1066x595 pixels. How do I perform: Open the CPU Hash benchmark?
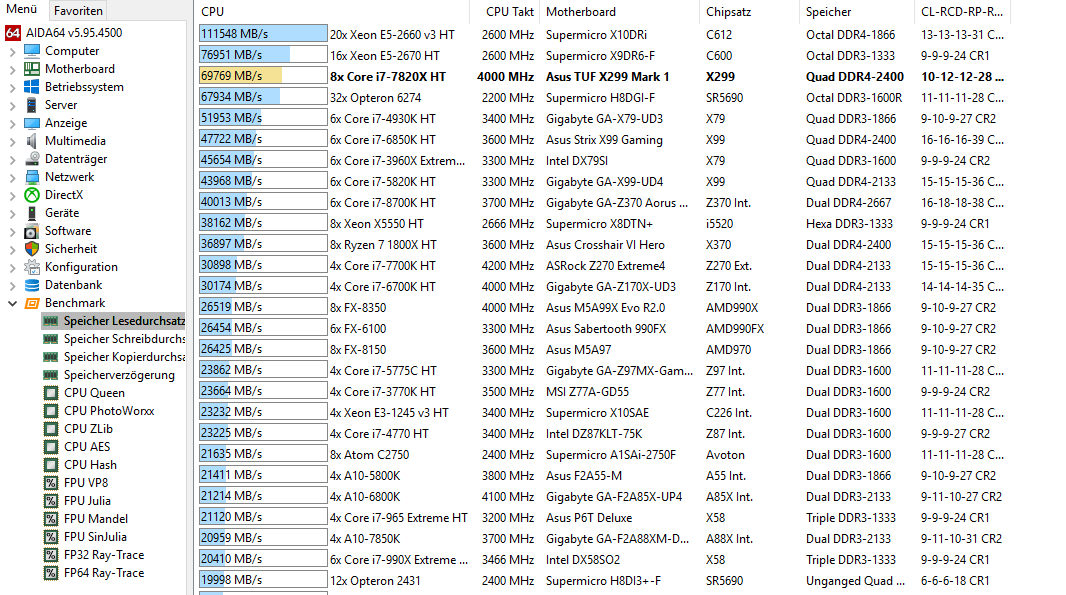pyautogui.click(x=90, y=465)
